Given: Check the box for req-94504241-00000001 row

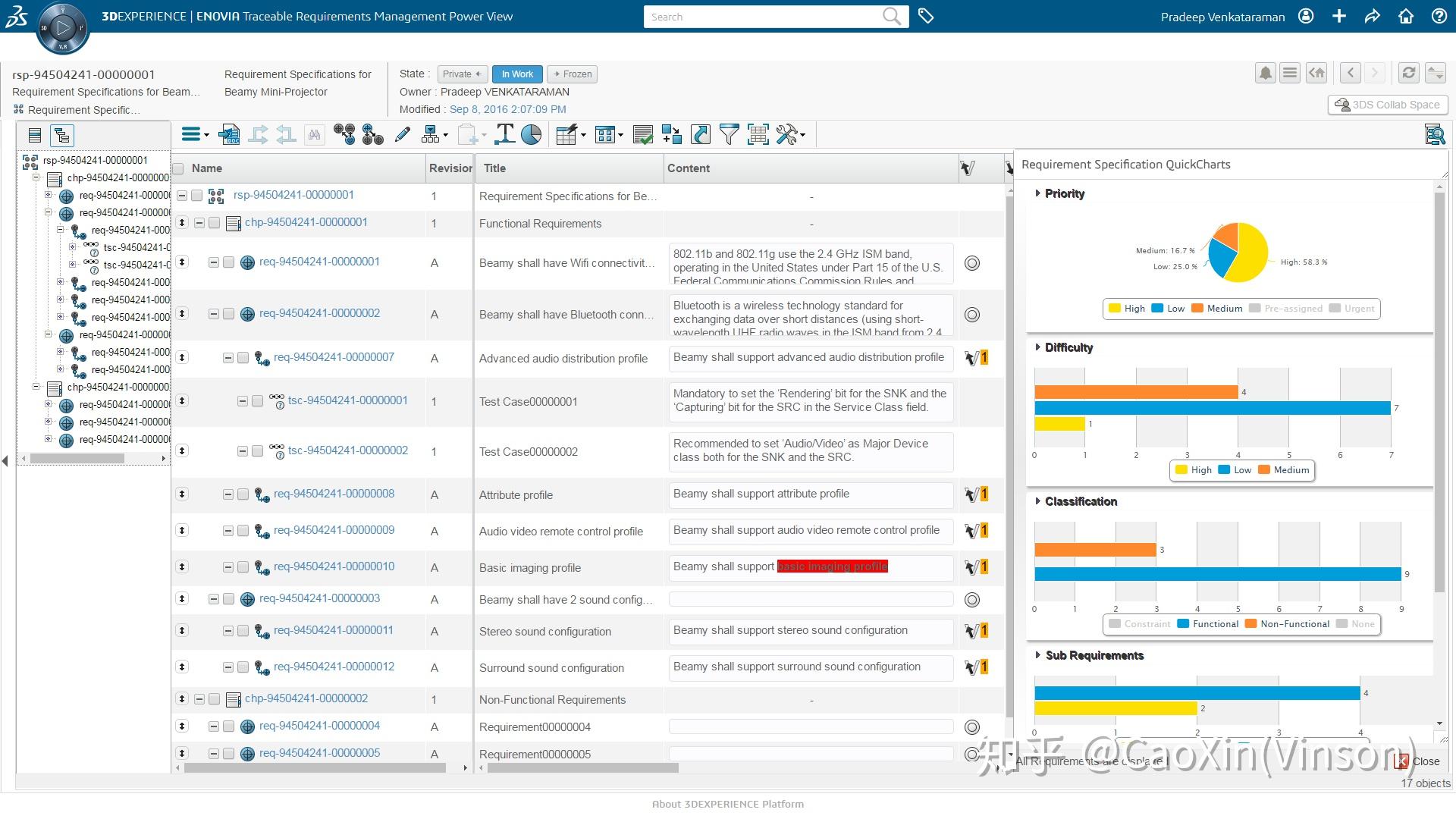Looking at the screenshot, I should [x=229, y=262].
